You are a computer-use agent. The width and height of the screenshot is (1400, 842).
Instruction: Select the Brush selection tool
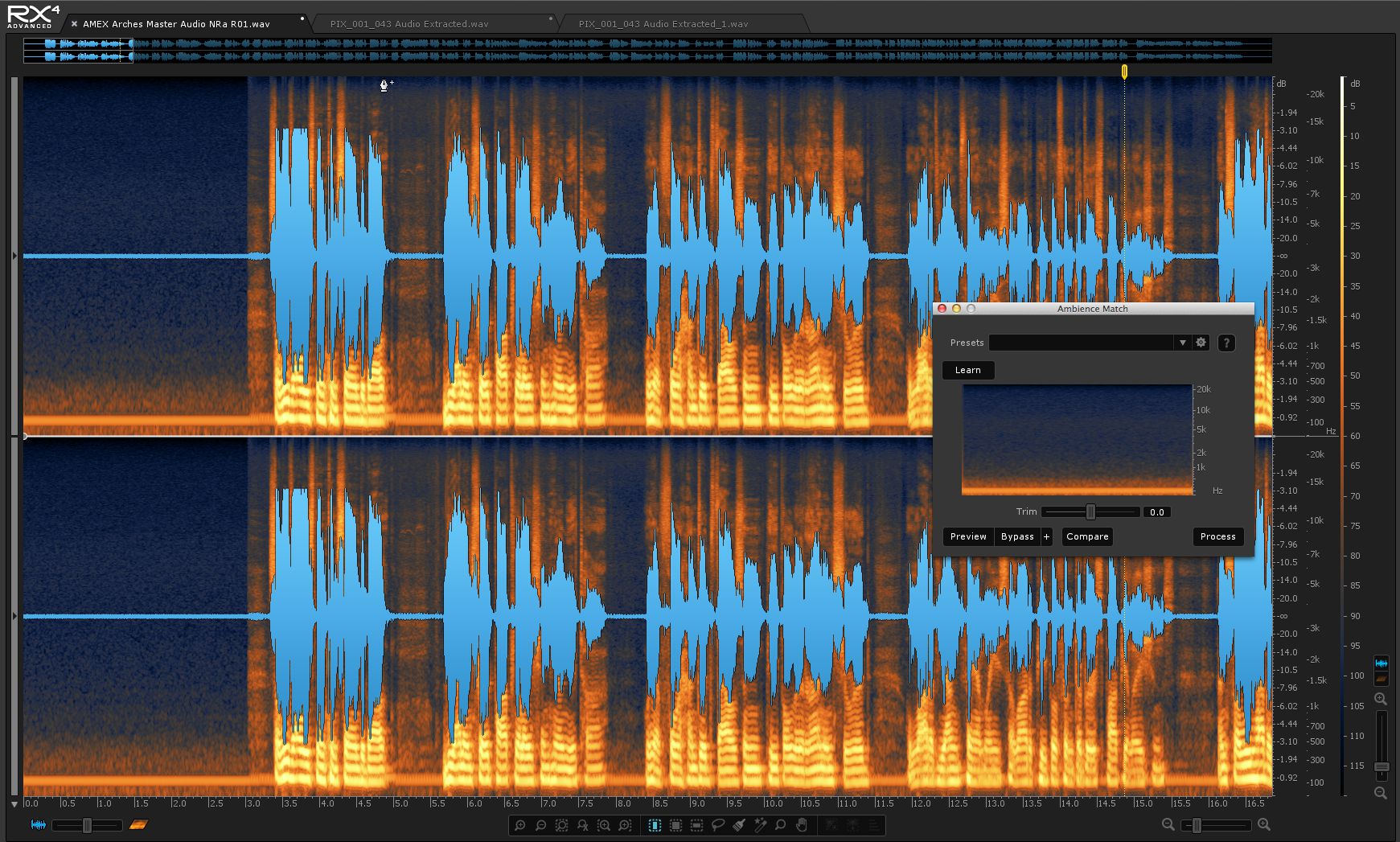[739, 825]
